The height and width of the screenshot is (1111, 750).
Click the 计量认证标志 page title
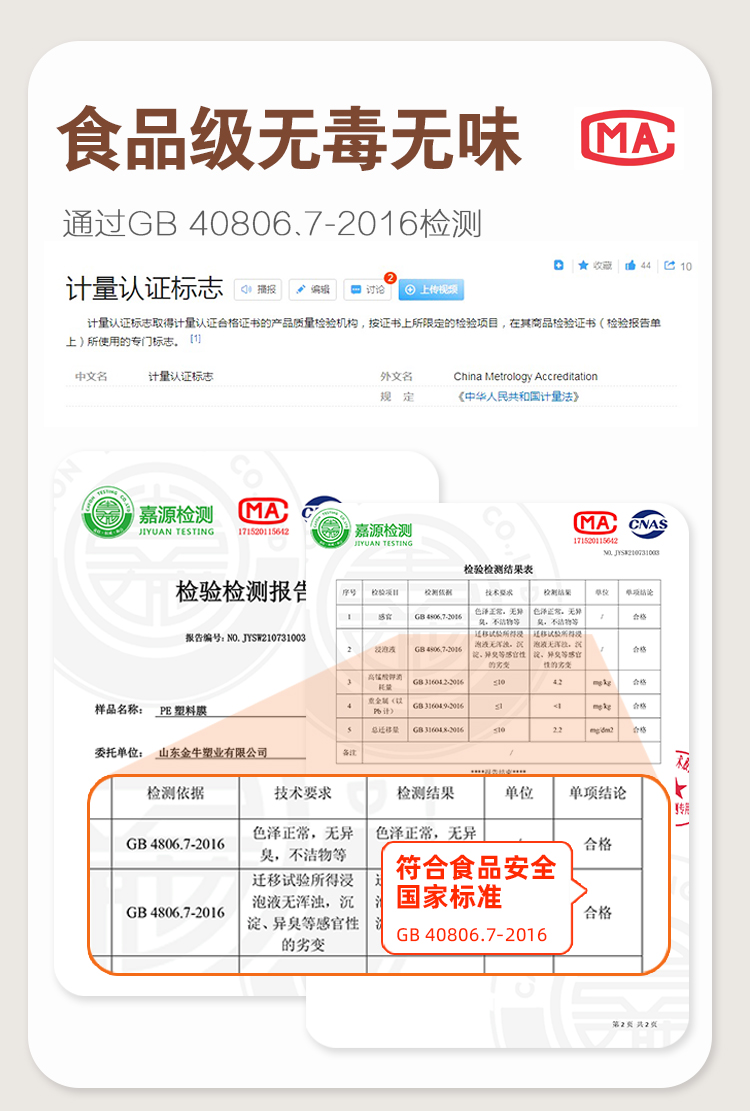click(x=144, y=288)
